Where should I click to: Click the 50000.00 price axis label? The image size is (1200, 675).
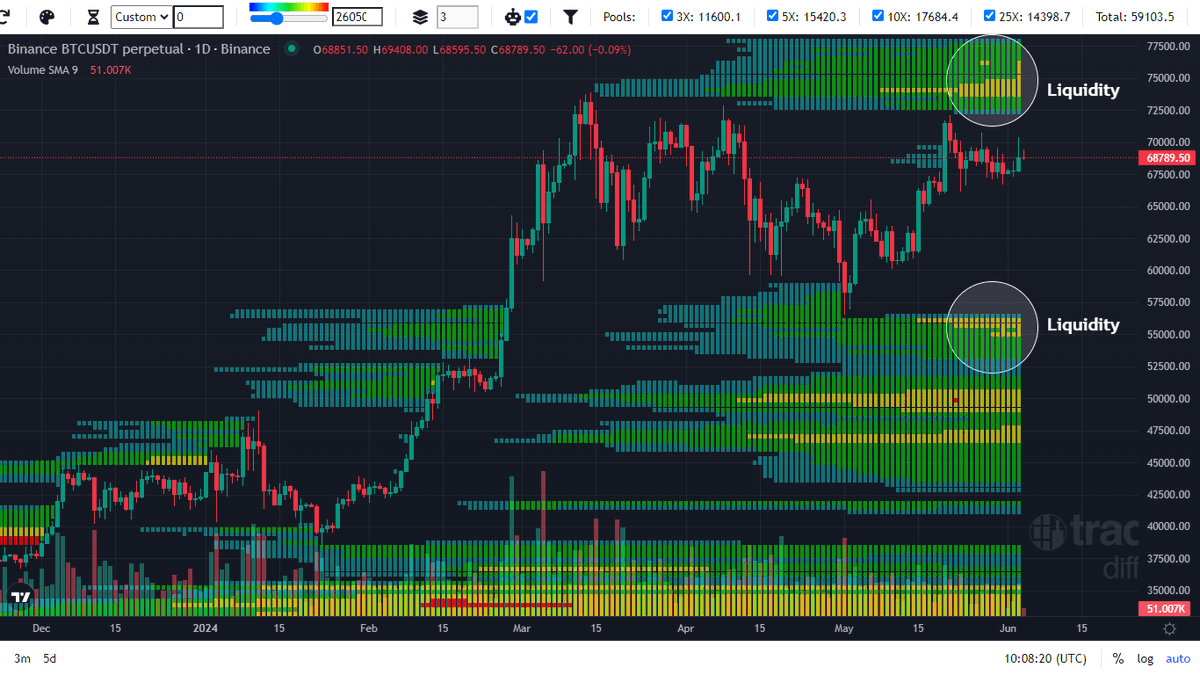point(1168,398)
